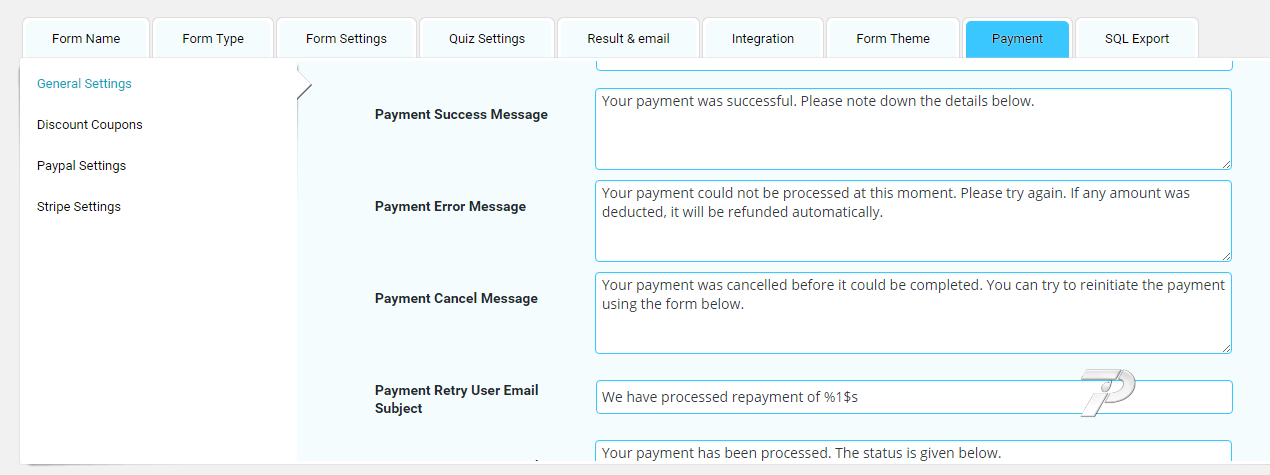1270x475 pixels.
Task: Open the SQL Export tab
Action: pyautogui.click(x=1137, y=39)
